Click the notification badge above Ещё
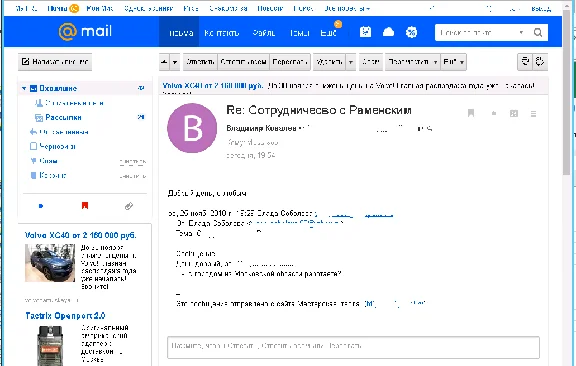The width and height of the screenshot is (576, 366). pyautogui.click(x=338, y=24)
